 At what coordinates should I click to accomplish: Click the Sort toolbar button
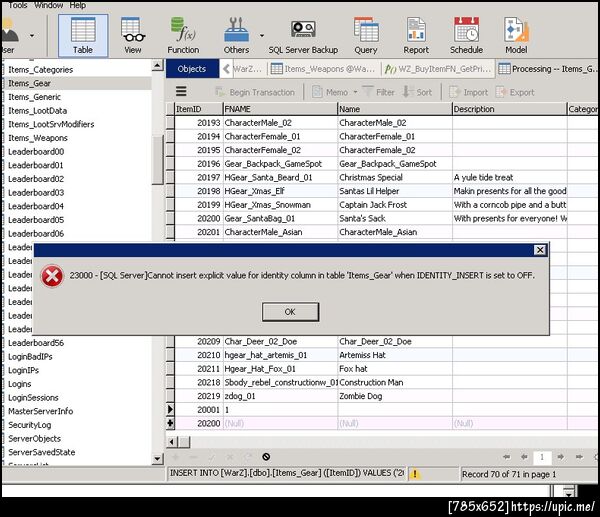point(417,92)
